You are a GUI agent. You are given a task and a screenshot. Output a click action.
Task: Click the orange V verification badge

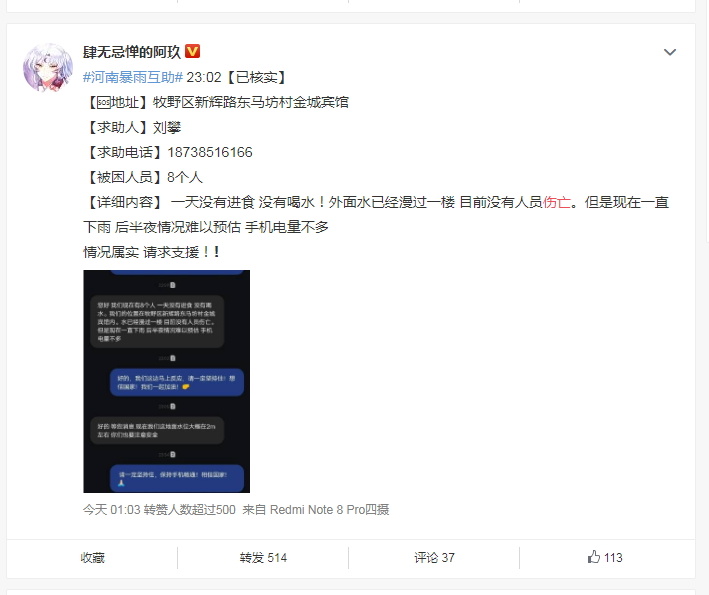[x=193, y=51]
